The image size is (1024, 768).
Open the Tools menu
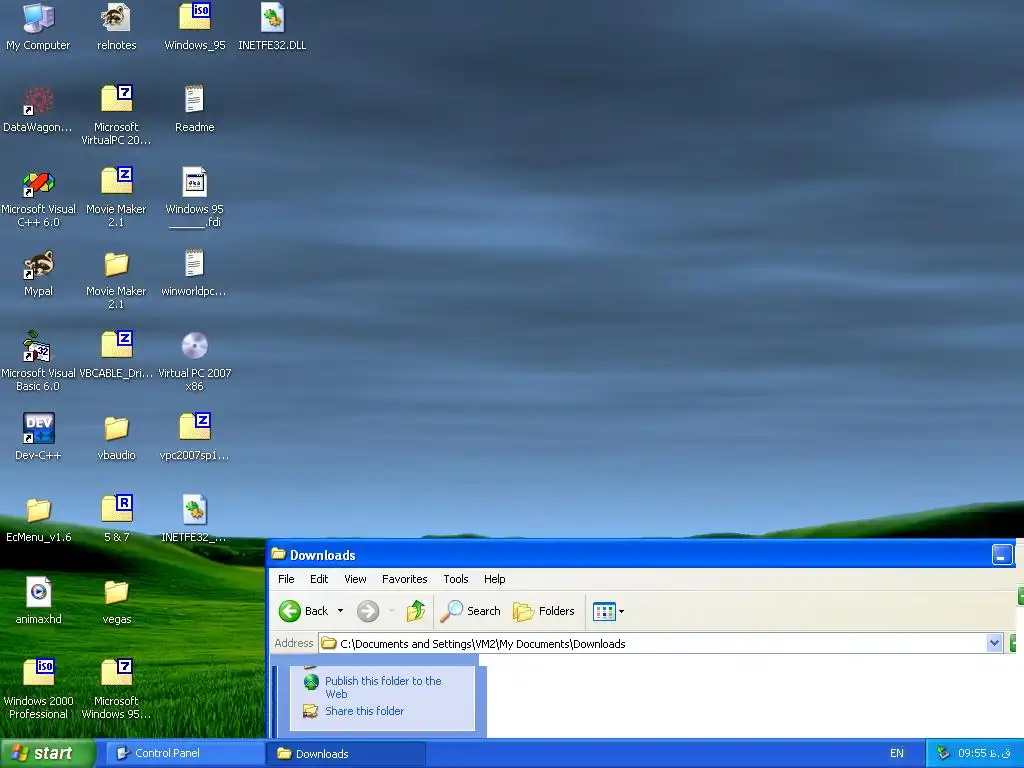456,579
